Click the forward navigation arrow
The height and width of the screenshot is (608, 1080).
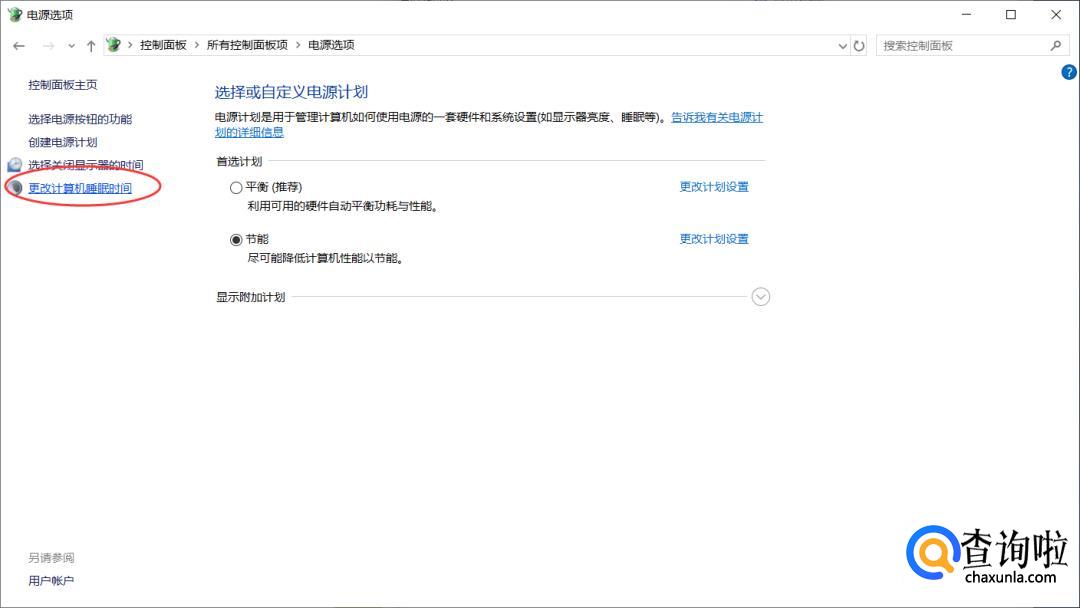48,45
